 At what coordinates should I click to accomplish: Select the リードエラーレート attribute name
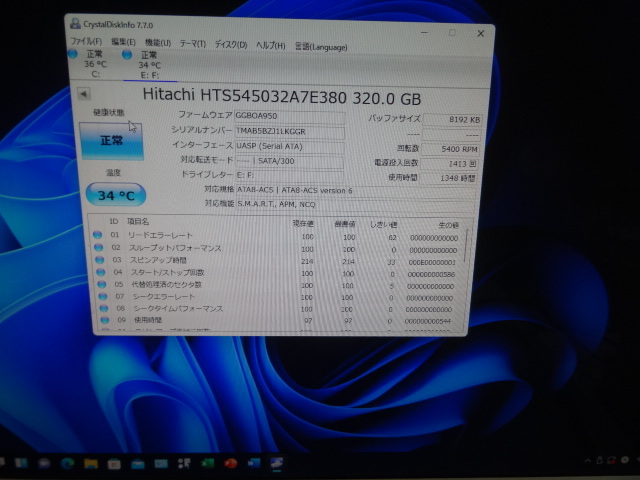click(x=160, y=236)
